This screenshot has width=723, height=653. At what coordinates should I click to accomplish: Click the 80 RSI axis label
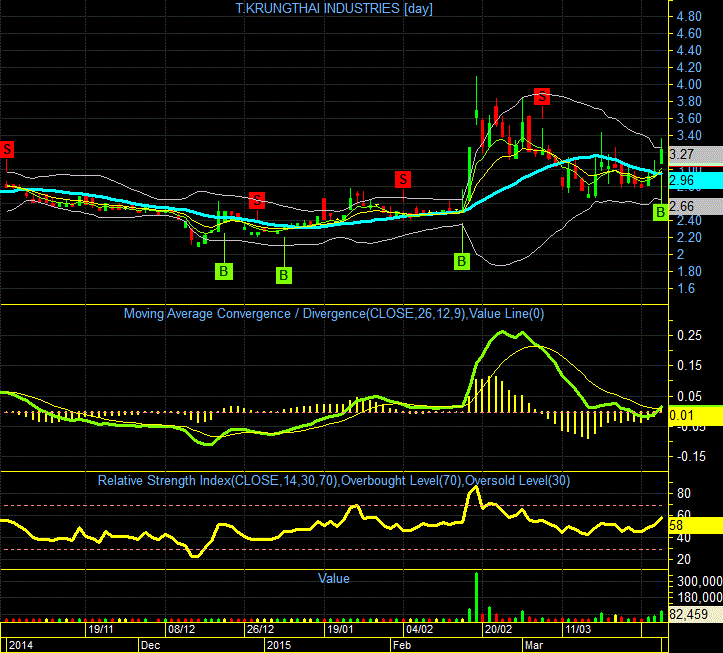coord(683,493)
